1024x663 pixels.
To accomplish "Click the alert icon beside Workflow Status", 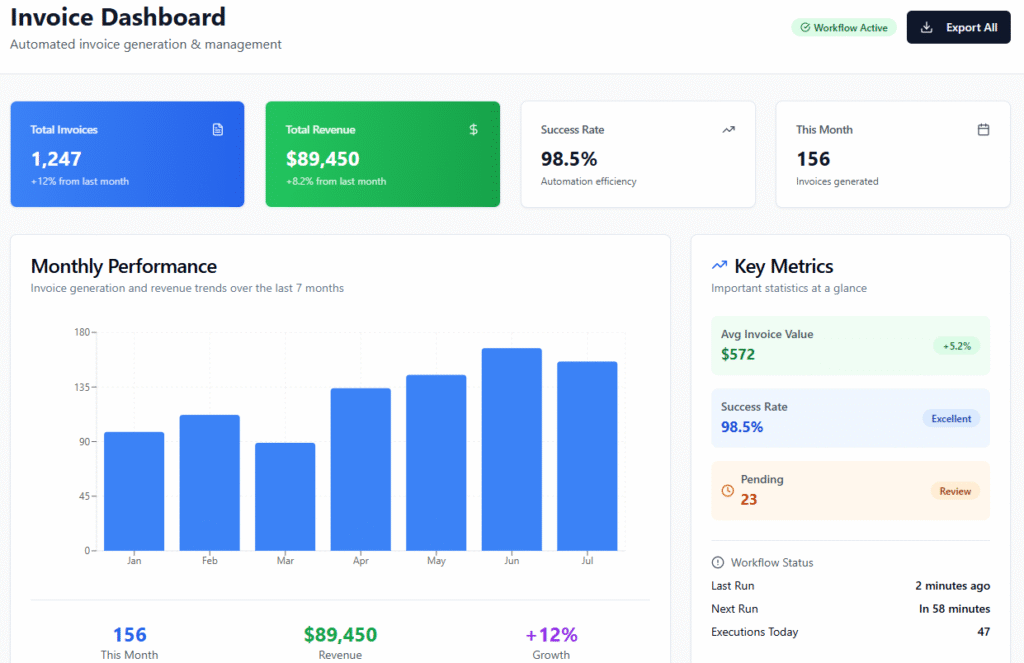I will pyautogui.click(x=717, y=562).
